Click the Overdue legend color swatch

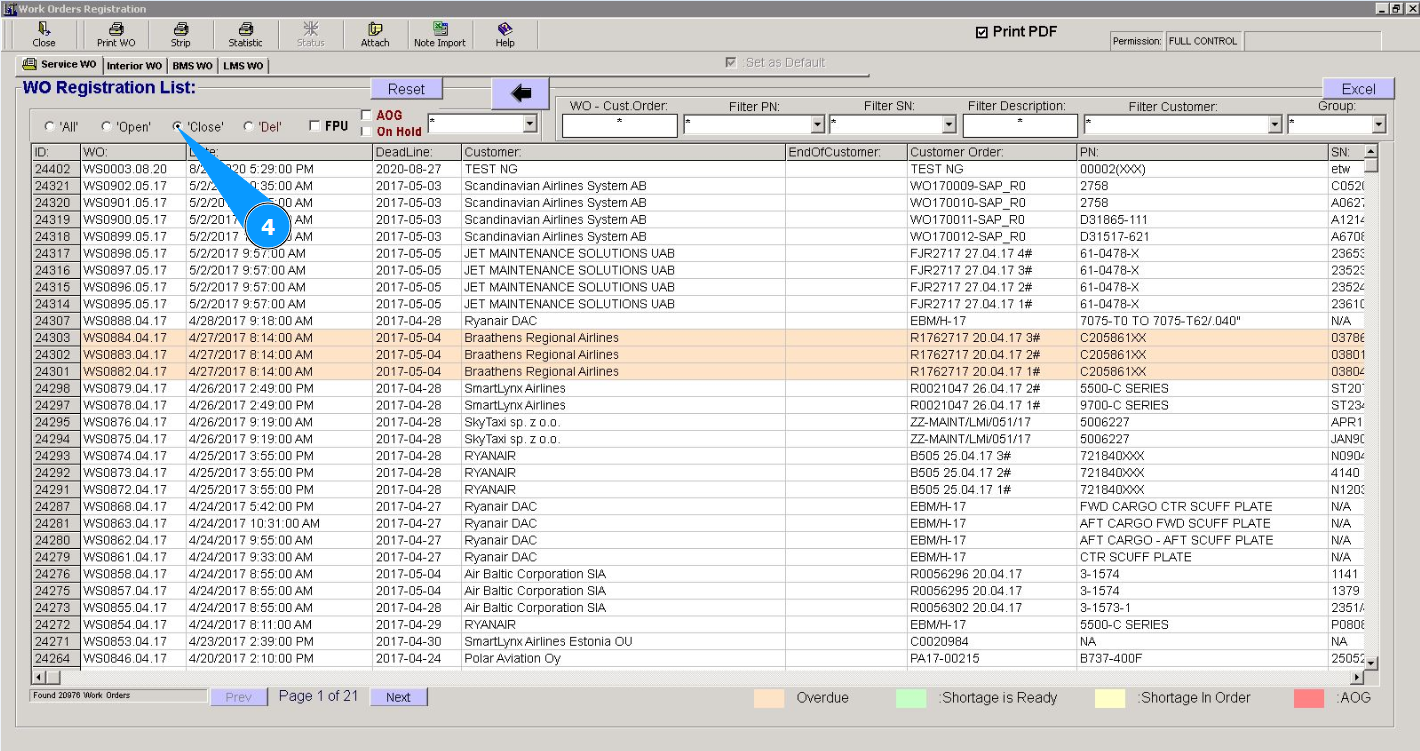coord(769,698)
